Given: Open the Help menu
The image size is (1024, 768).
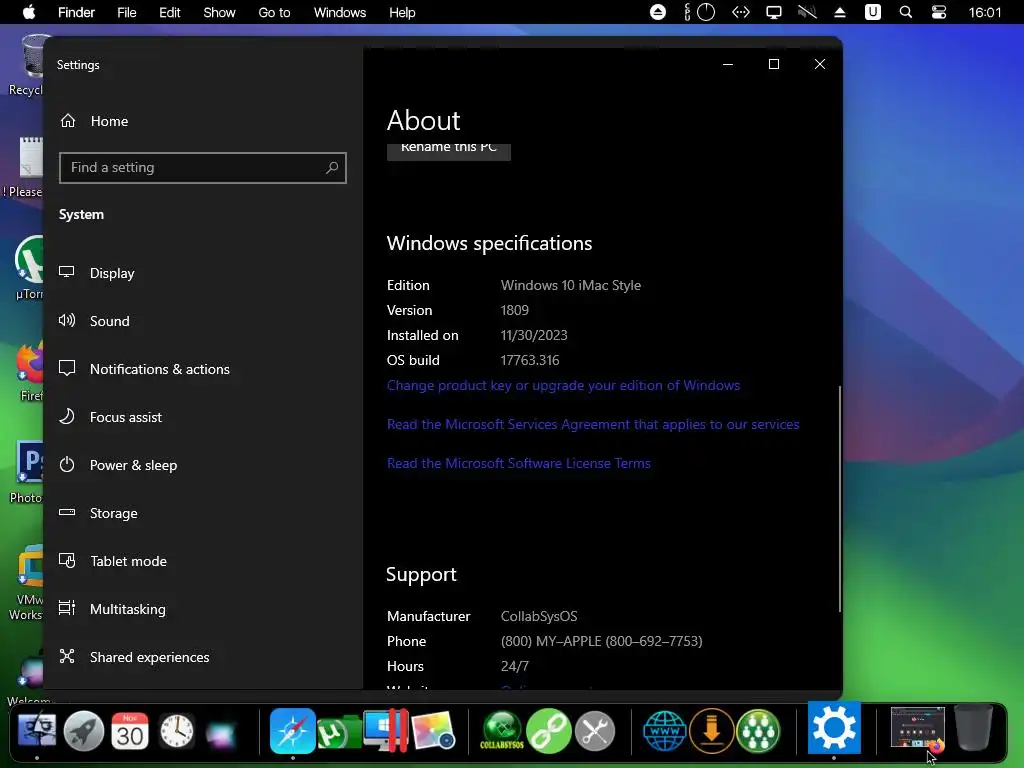Looking at the screenshot, I should [x=402, y=12].
